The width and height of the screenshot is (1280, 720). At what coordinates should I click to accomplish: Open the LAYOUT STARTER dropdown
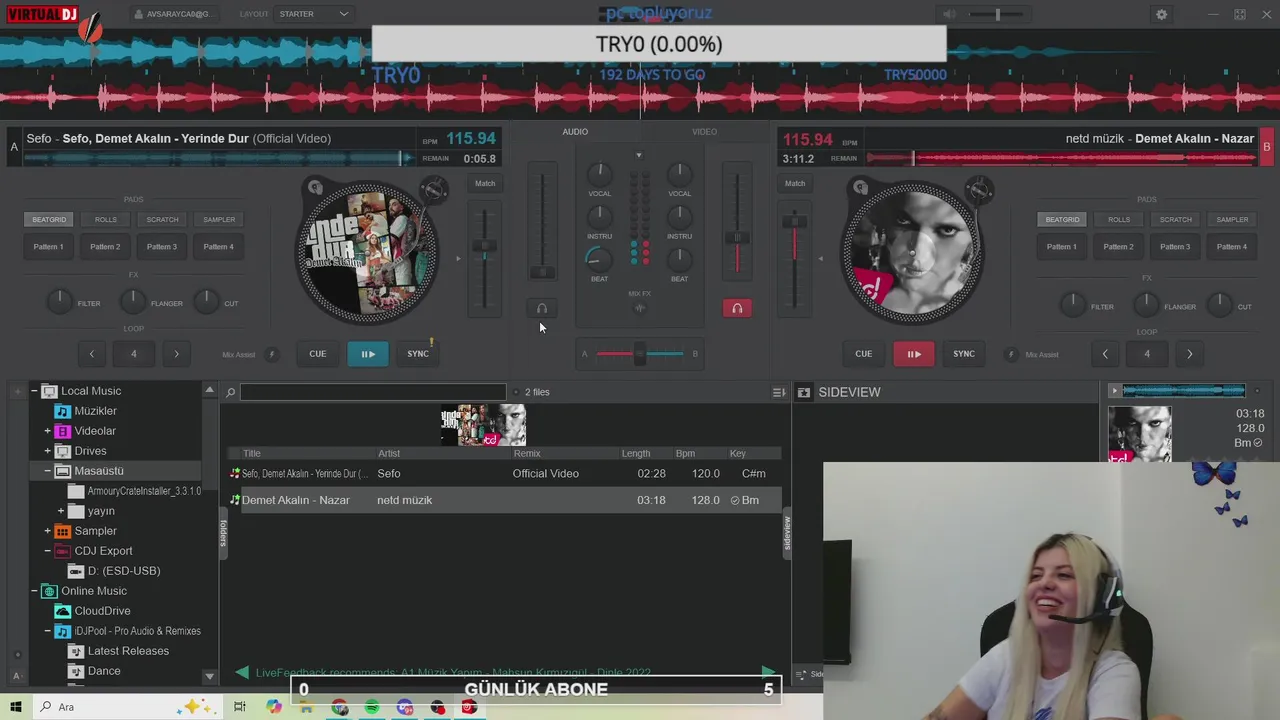pos(314,14)
